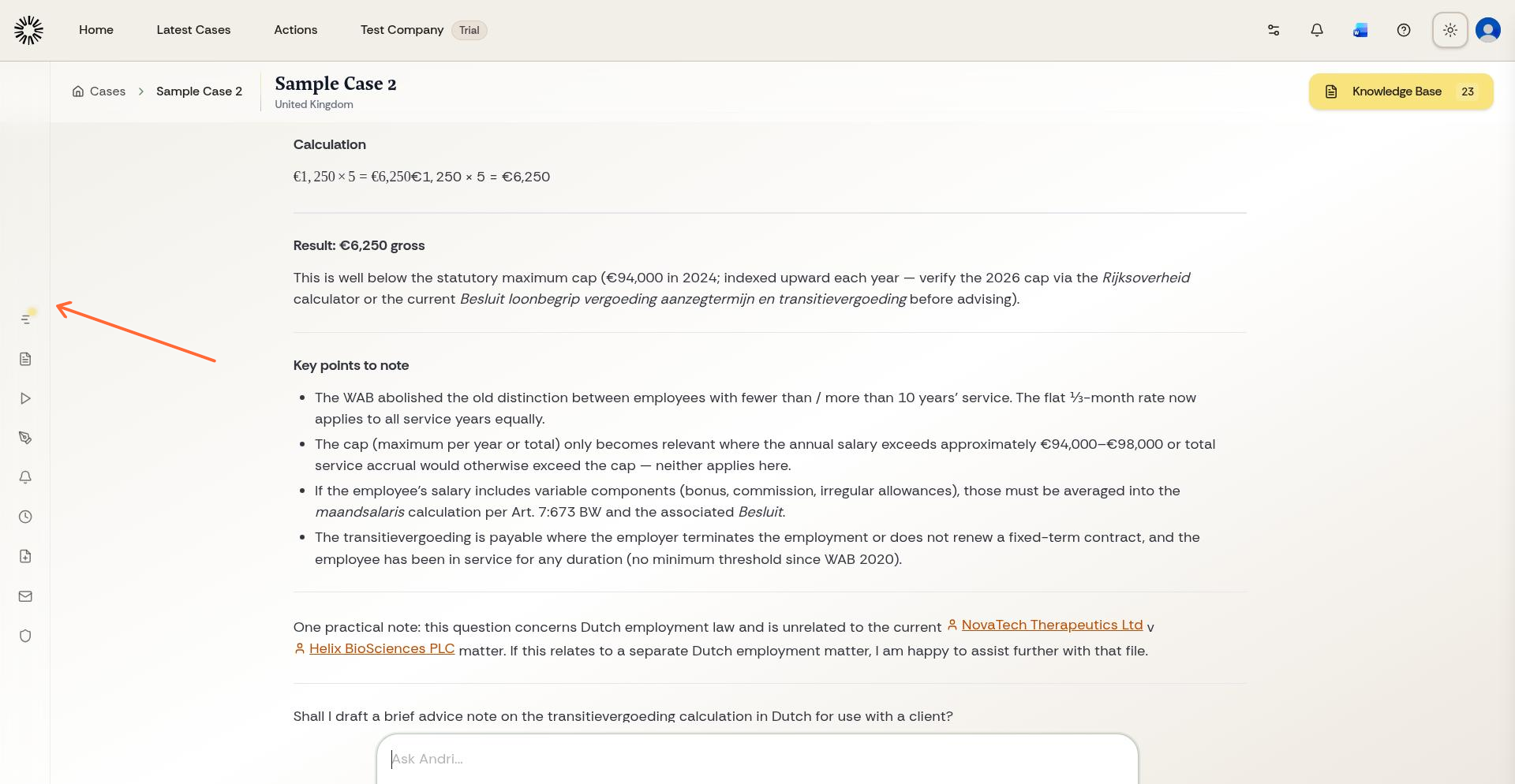1515x784 pixels.
Task: Open notifications bell in top bar
Action: pyautogui.click(x=1317, y=30)
